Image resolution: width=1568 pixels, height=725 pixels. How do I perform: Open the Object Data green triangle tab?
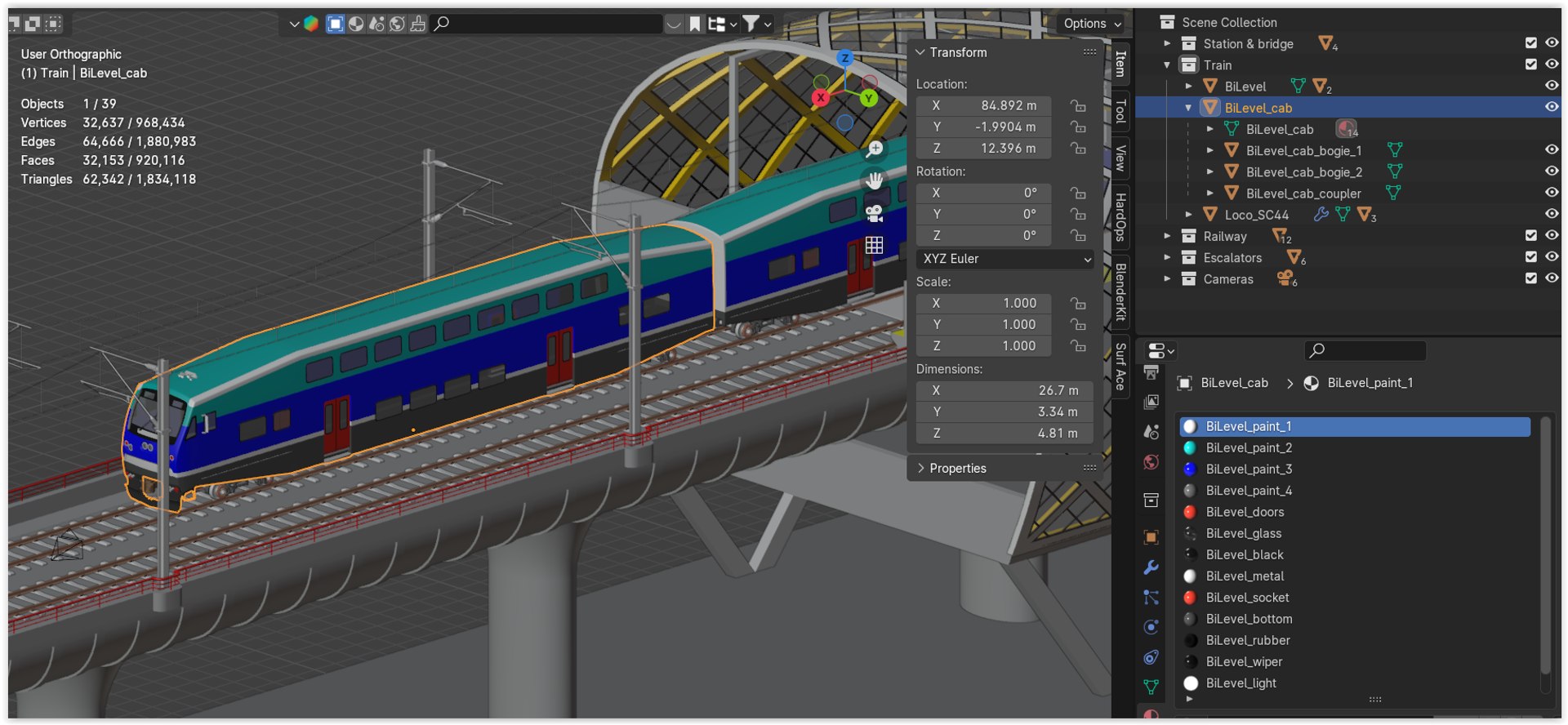pos(1151,687)
